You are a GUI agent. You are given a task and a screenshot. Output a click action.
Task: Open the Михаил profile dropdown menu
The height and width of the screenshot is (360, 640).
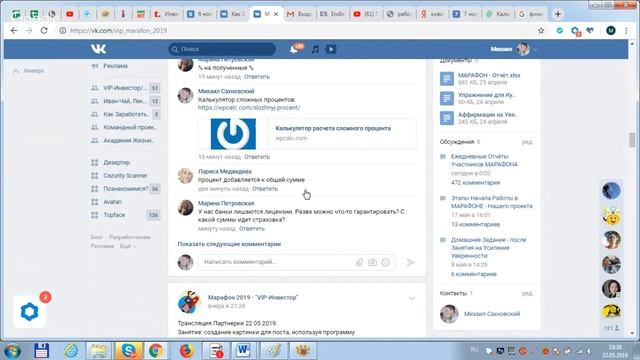point(513,49)
